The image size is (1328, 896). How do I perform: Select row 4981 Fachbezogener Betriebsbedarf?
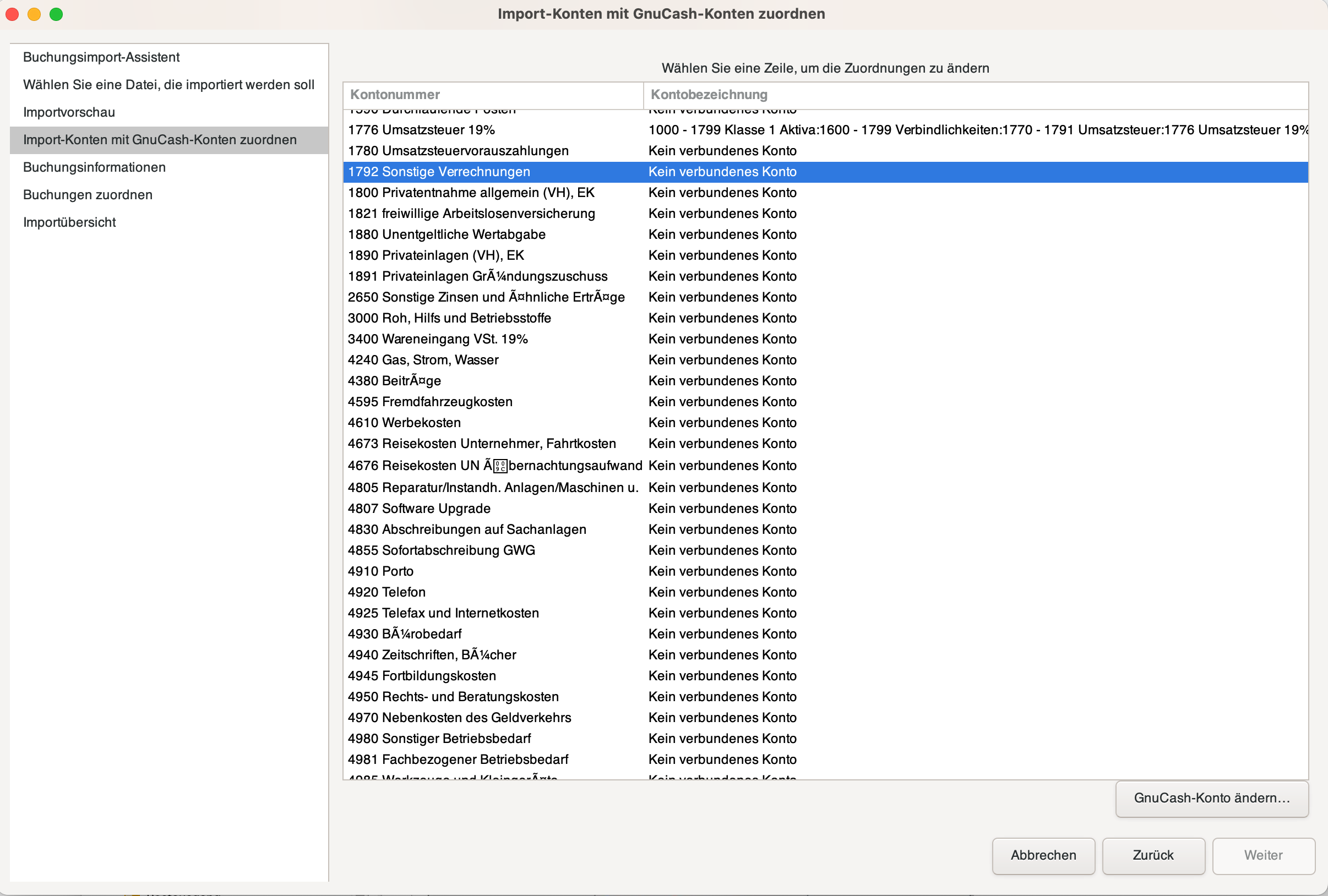click(x=825, y=760)
